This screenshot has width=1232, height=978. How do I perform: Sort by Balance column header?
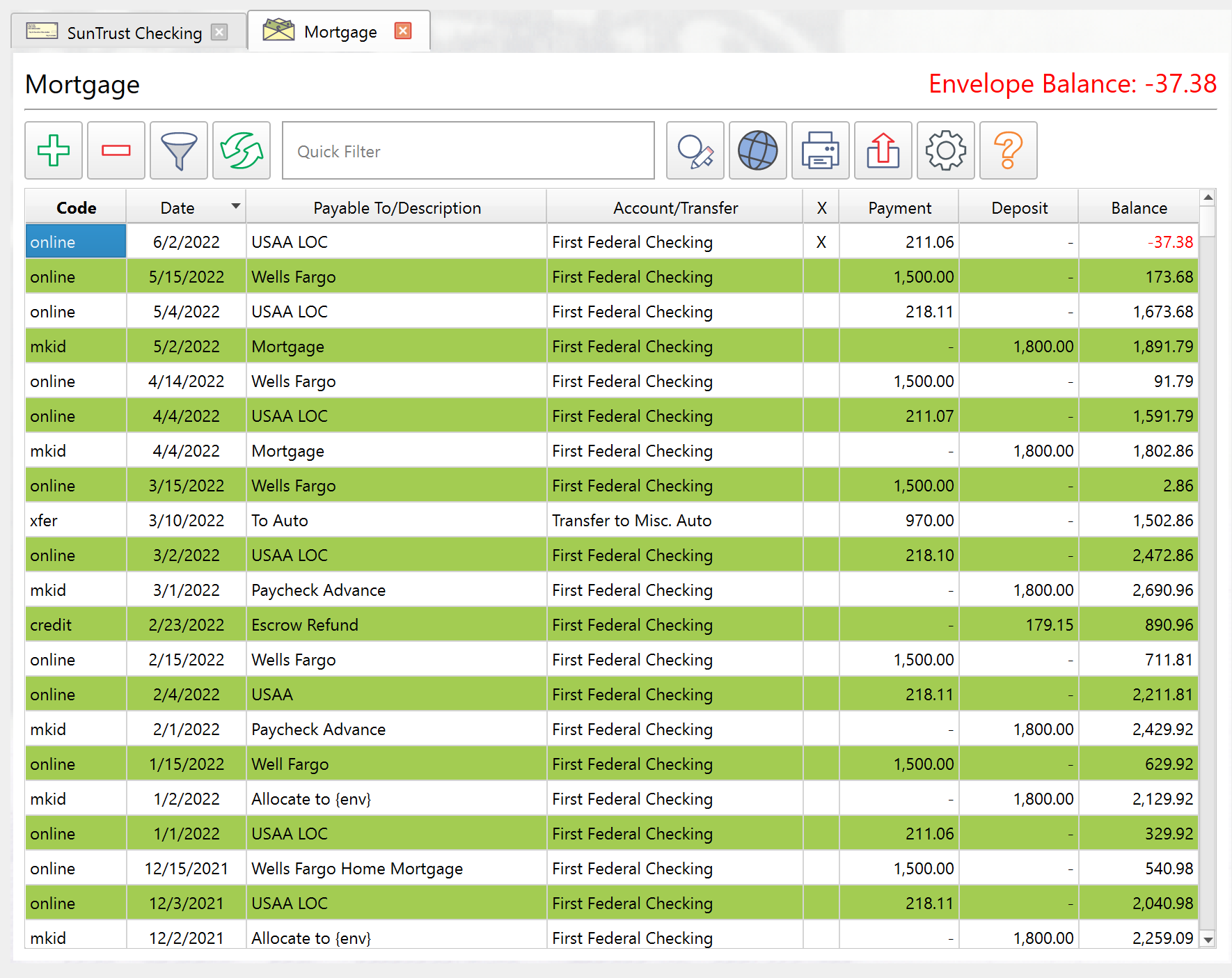tap(1139, 207)
